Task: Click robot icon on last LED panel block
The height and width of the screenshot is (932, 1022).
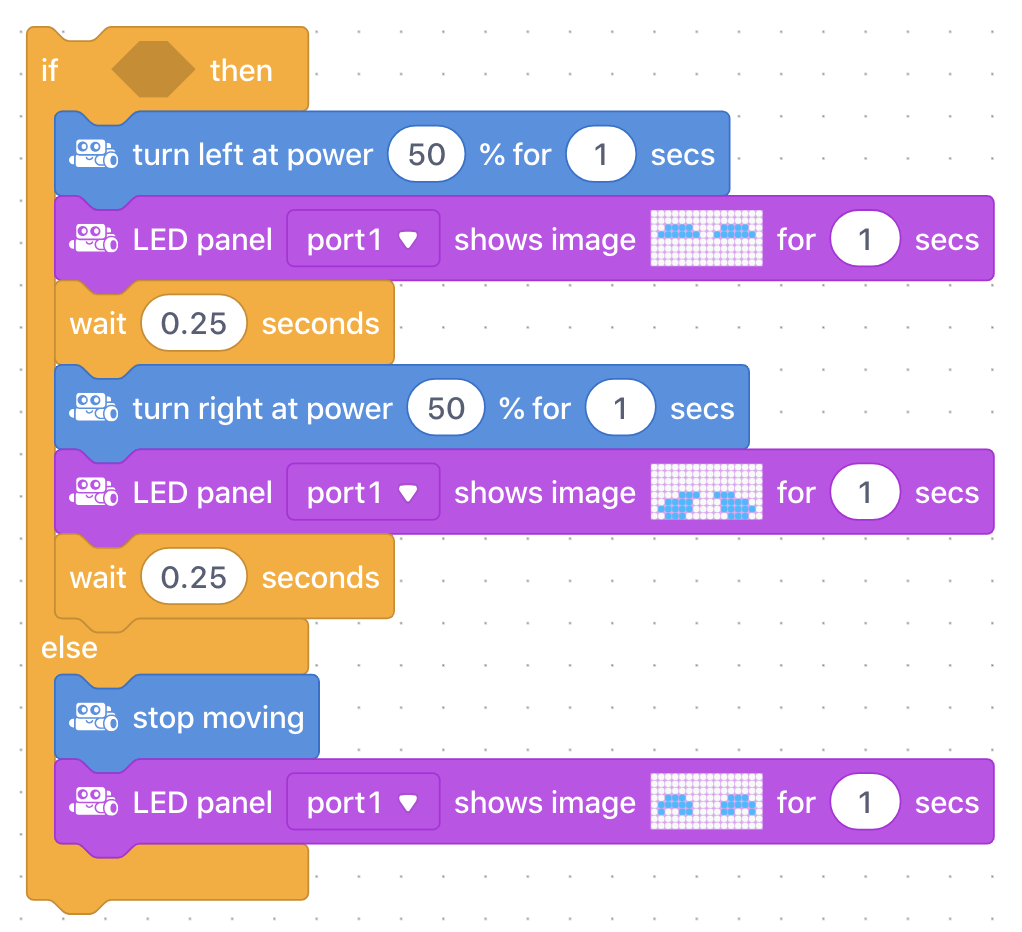Action: point(94,802)
